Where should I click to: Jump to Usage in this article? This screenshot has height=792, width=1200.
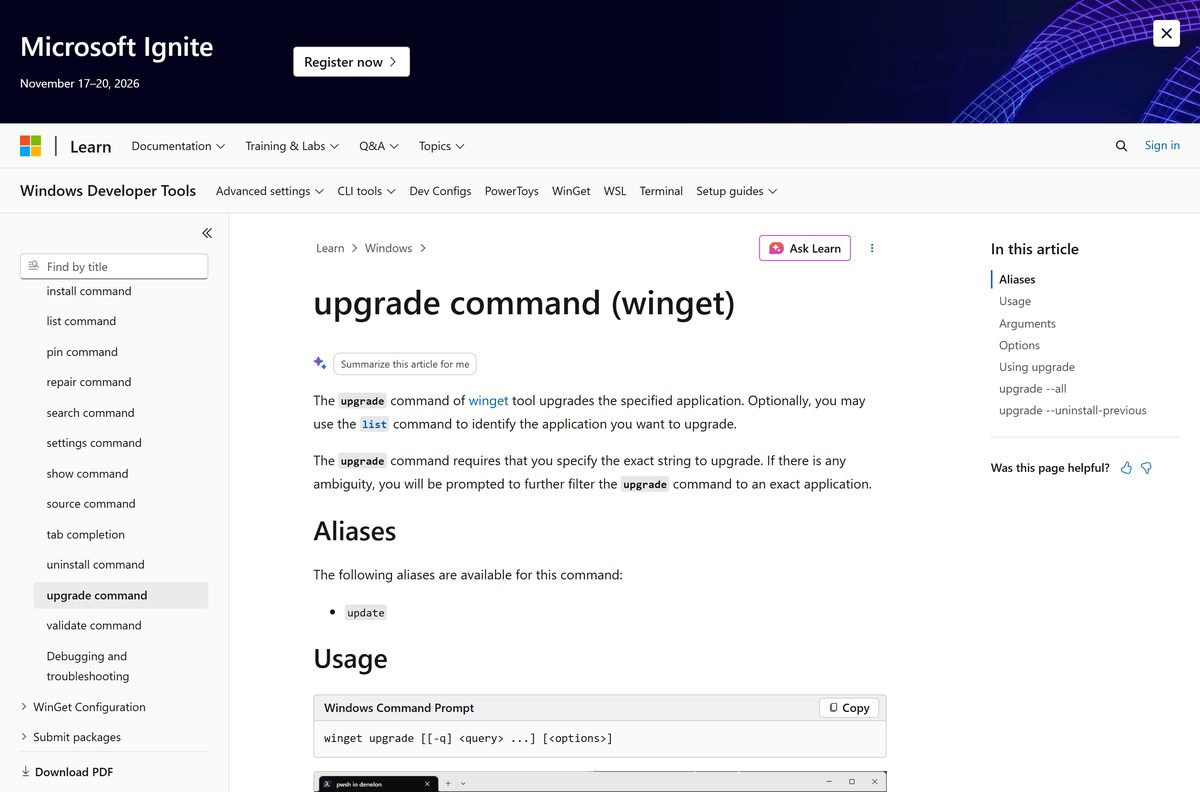[1015, 301]
